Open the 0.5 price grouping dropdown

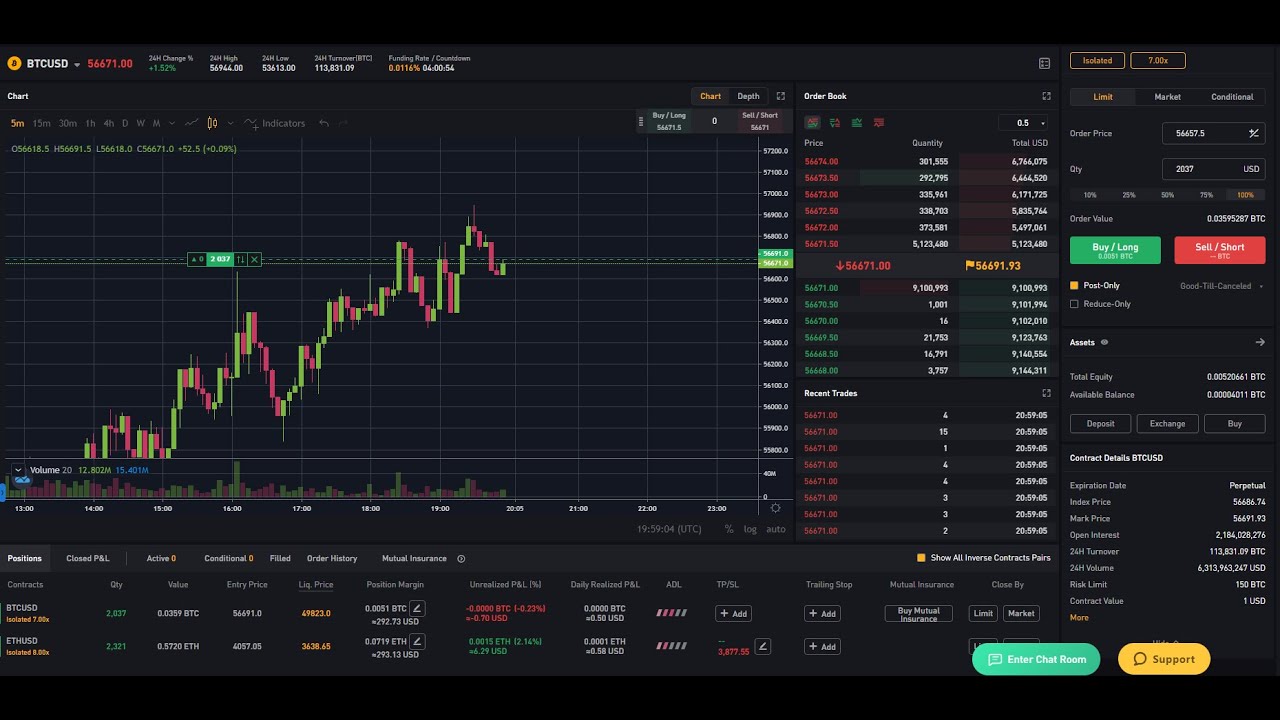tap(1023, 123)
